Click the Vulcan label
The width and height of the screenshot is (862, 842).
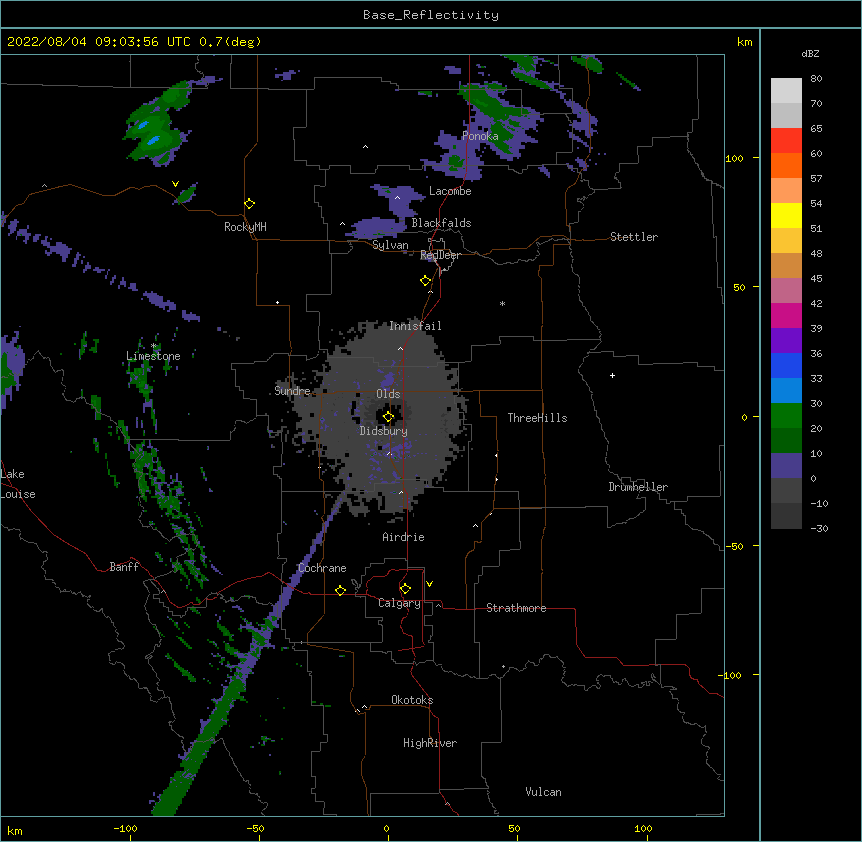pos(543,792)
